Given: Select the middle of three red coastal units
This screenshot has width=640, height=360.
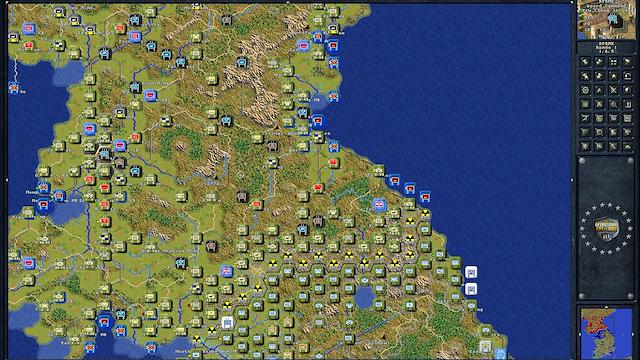Looking at the screenshot, I should (410, 188).
